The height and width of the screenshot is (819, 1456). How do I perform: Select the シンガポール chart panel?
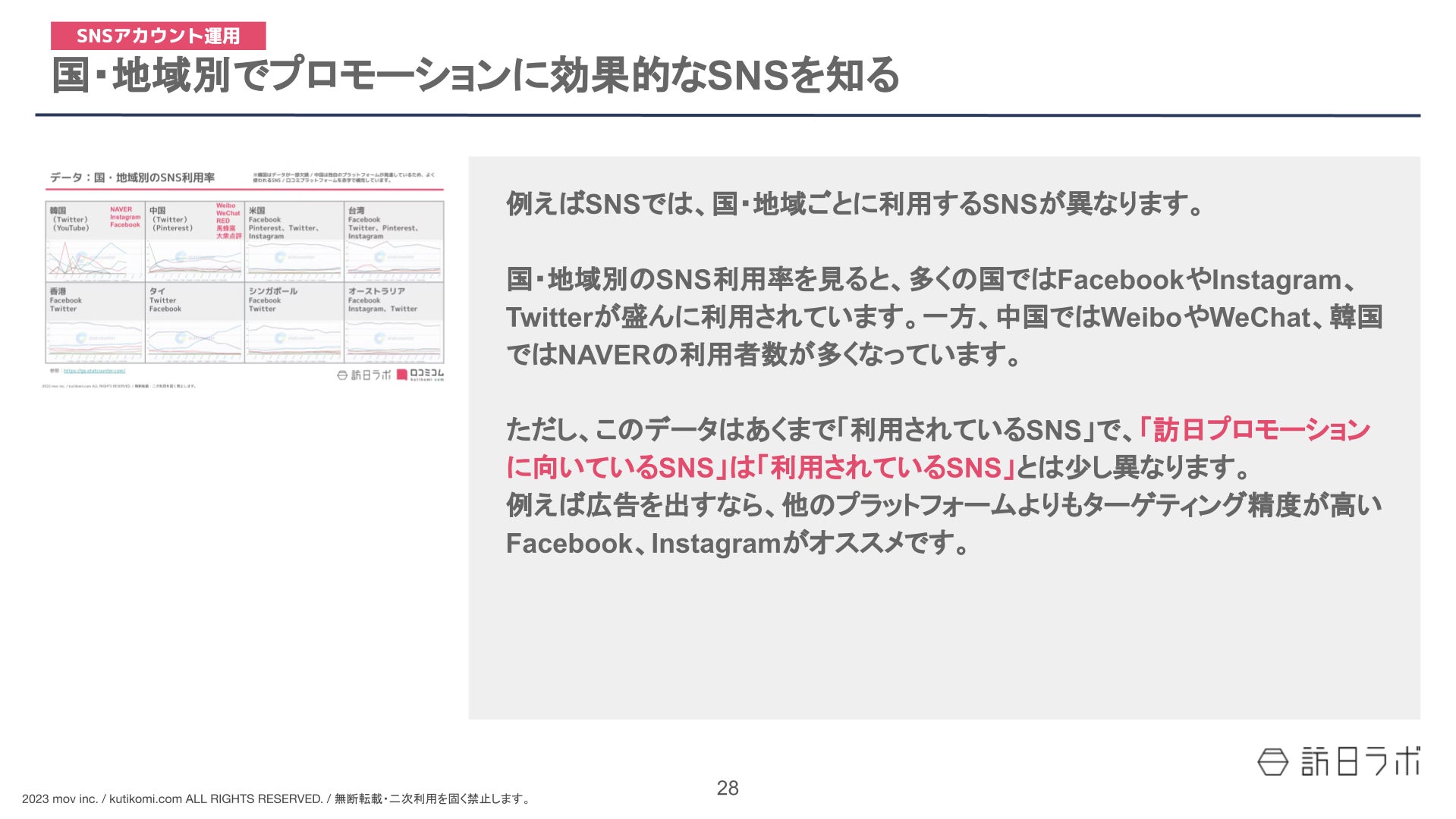pos(294,322)
